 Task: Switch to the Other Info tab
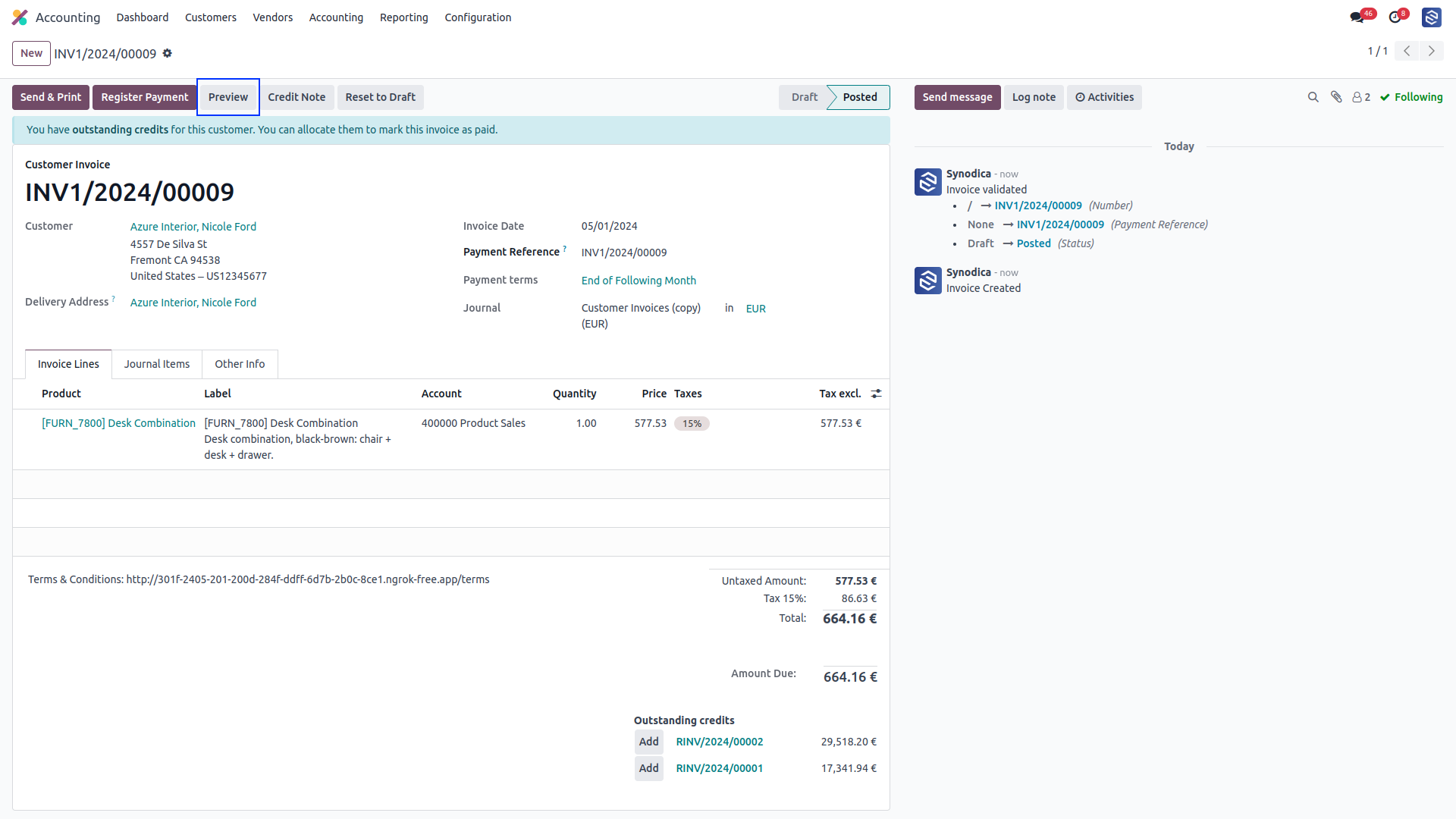(x=240, y=364)
